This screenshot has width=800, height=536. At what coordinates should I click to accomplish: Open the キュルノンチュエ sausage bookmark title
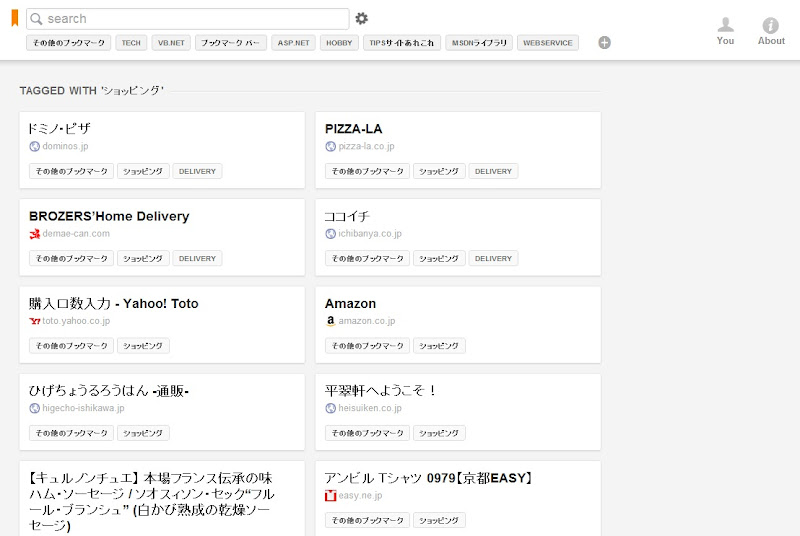pos(152,502)
